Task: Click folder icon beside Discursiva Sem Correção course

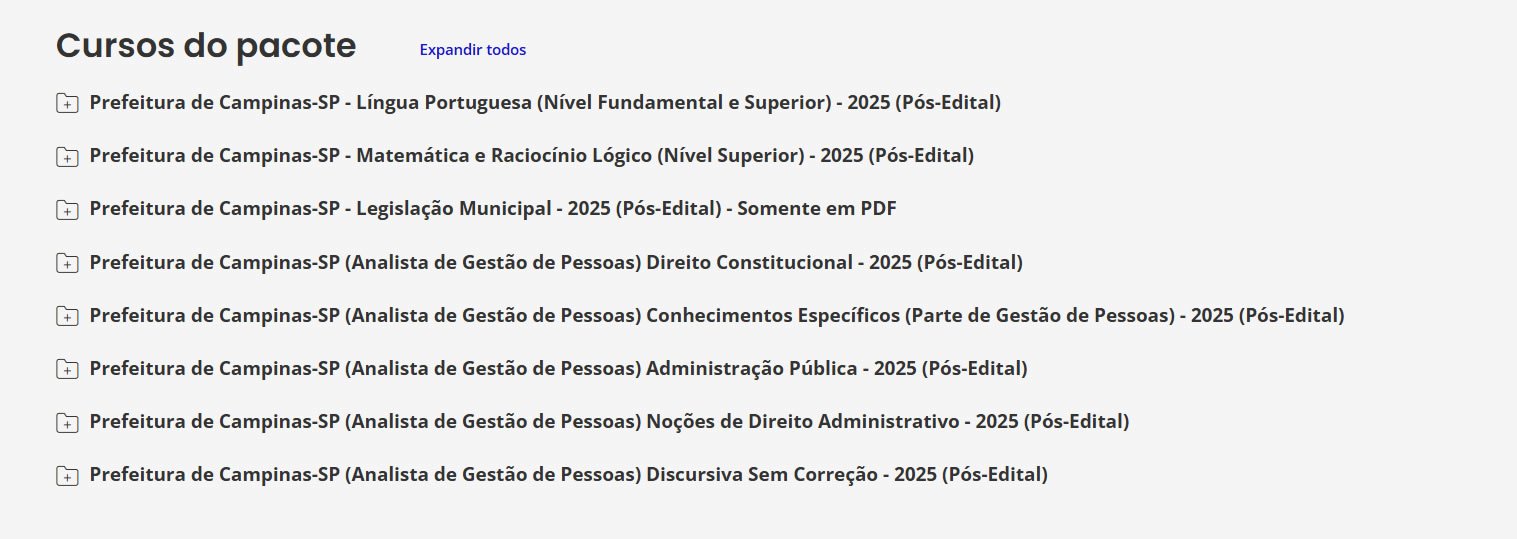Action: click(66, 476)
